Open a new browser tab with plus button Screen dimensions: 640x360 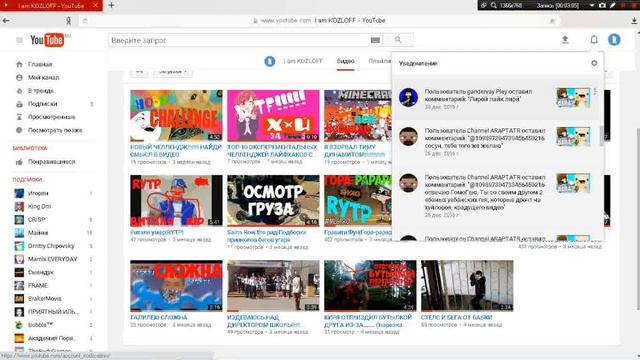coord(111,5)
